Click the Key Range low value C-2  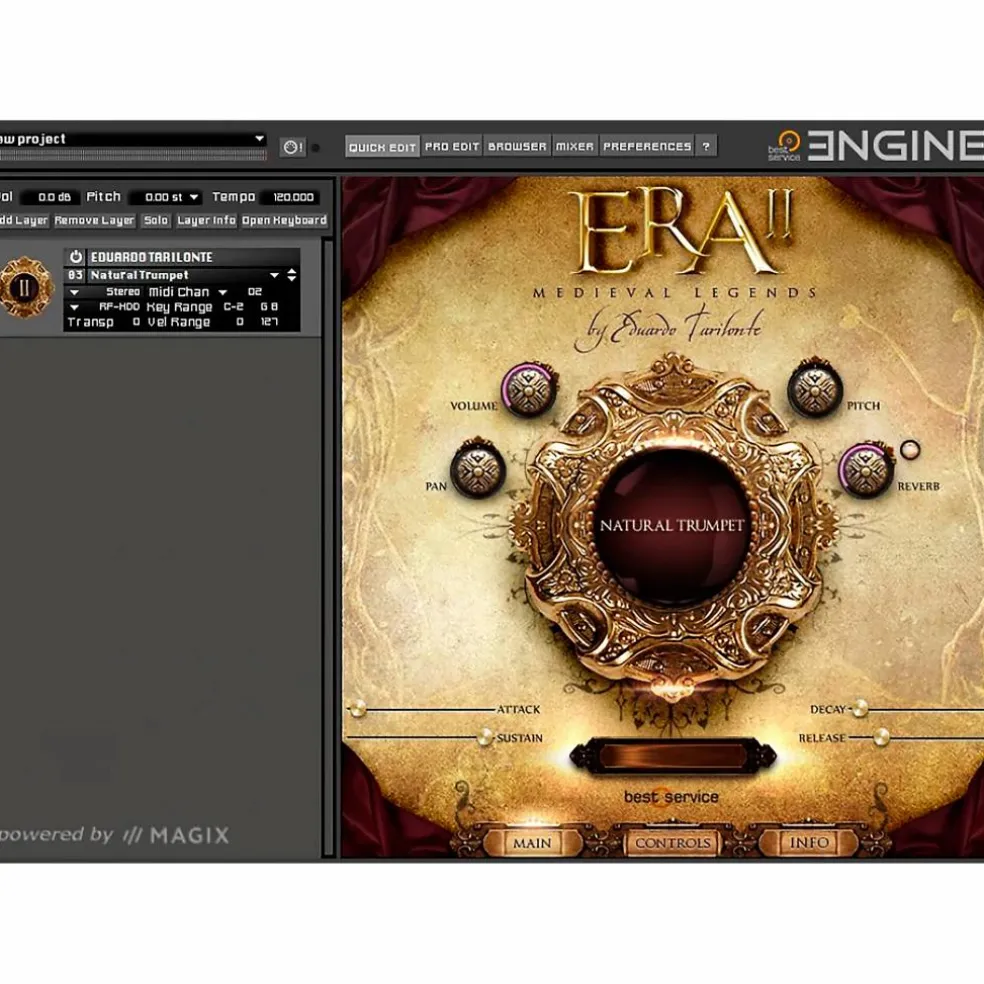point(233,307)
